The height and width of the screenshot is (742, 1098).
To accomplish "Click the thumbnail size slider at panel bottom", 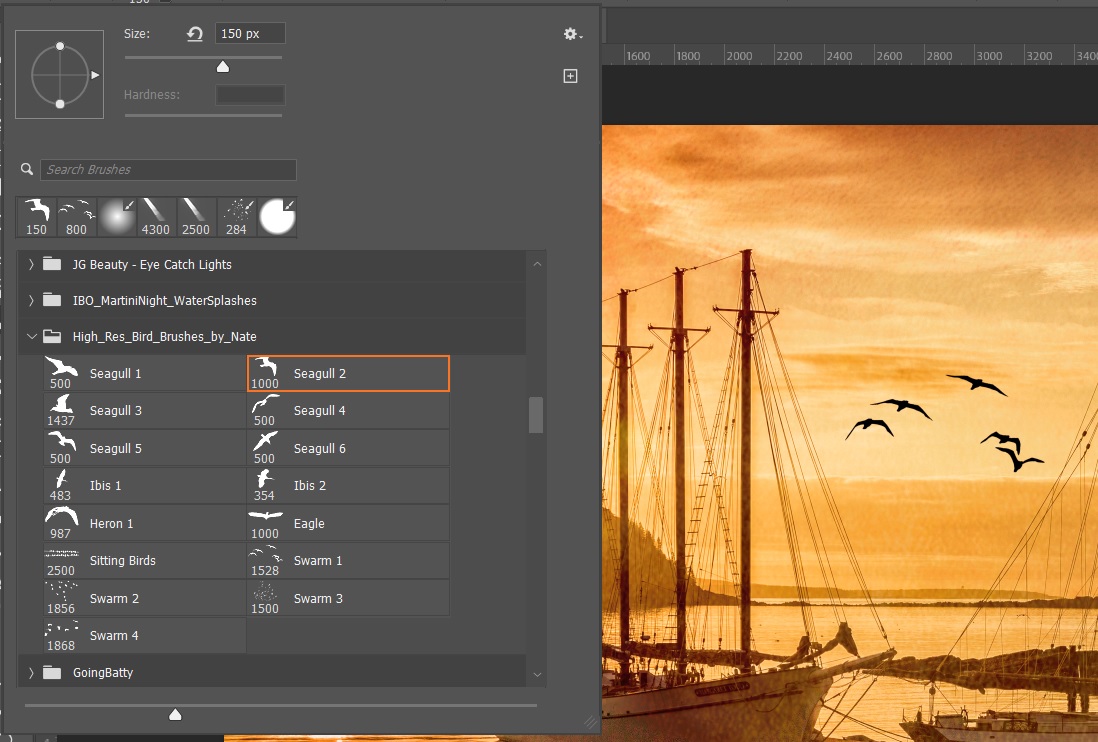I will [x=175, y=714].
